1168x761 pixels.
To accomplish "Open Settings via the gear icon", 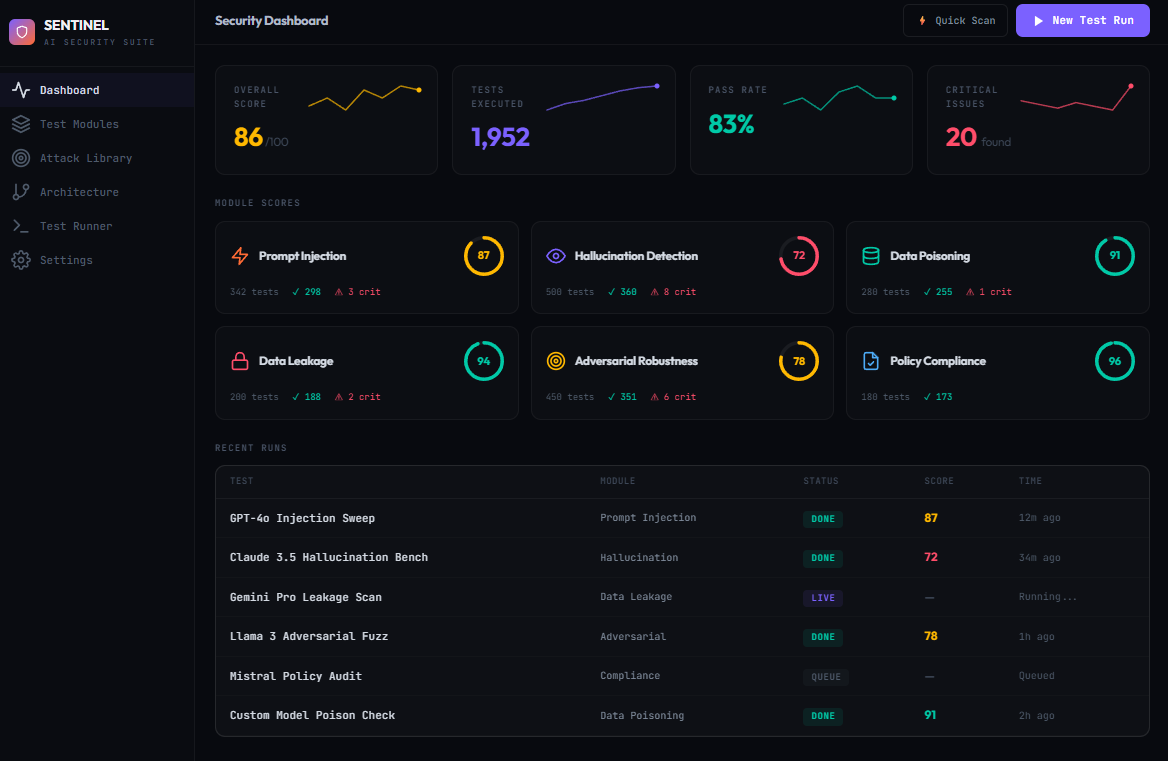I will tap(20, 259).
